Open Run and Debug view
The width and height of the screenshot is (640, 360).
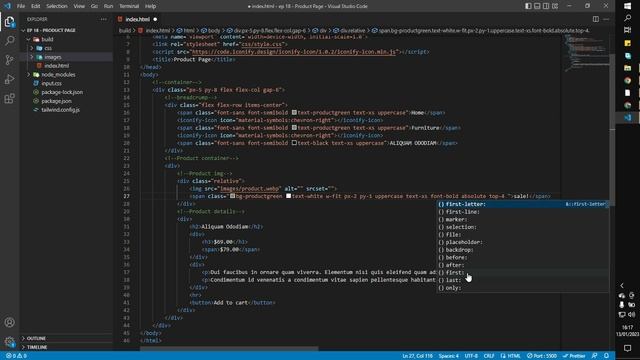point(9,79)
